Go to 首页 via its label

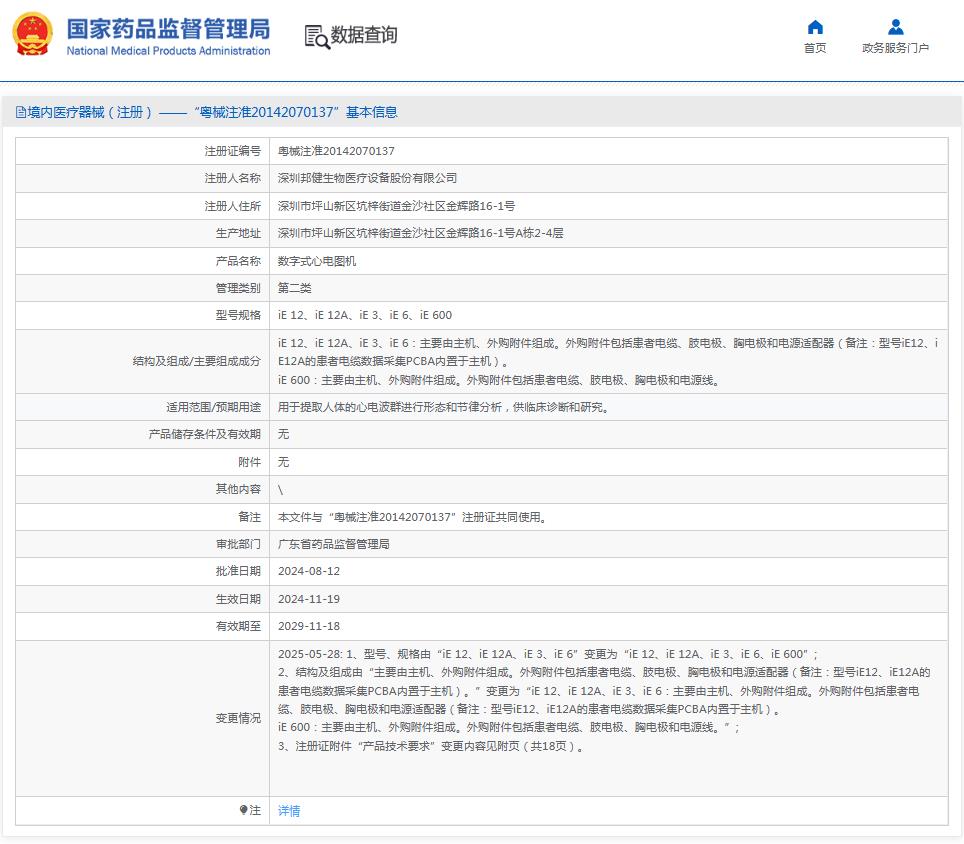coord(814,45)
